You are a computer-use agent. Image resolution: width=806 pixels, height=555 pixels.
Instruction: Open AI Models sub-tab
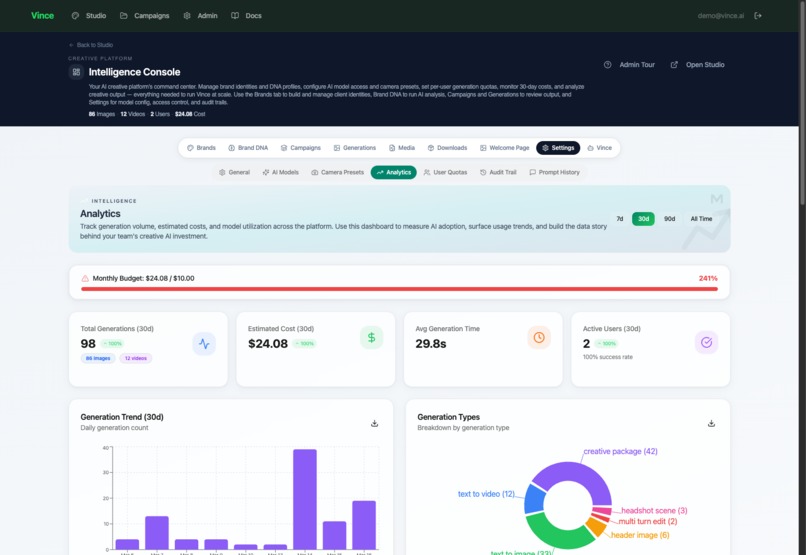click(x=280, y=173)
